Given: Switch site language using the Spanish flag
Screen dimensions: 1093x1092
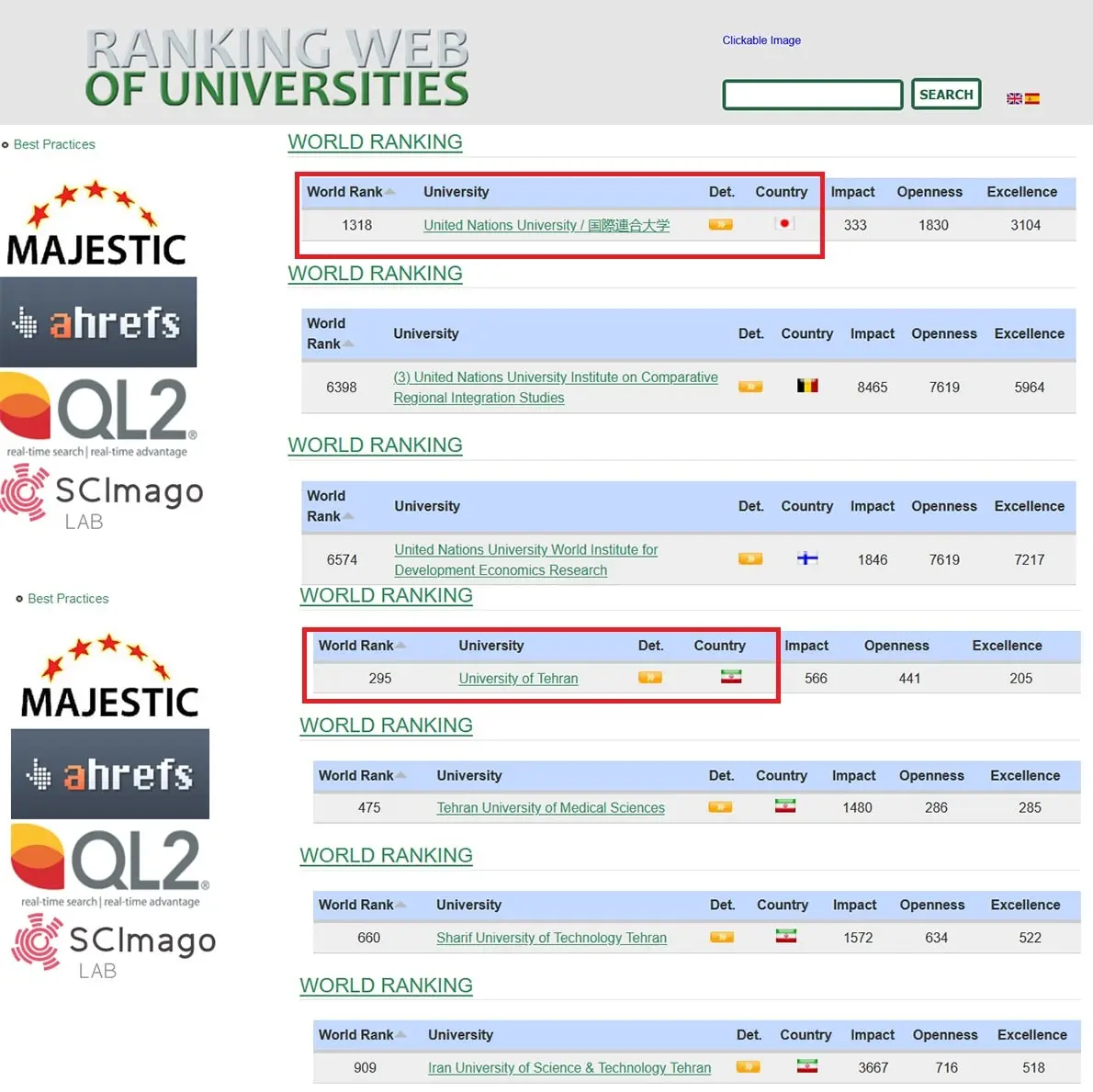Looking at the screenshot, I should pos(1032,98).
